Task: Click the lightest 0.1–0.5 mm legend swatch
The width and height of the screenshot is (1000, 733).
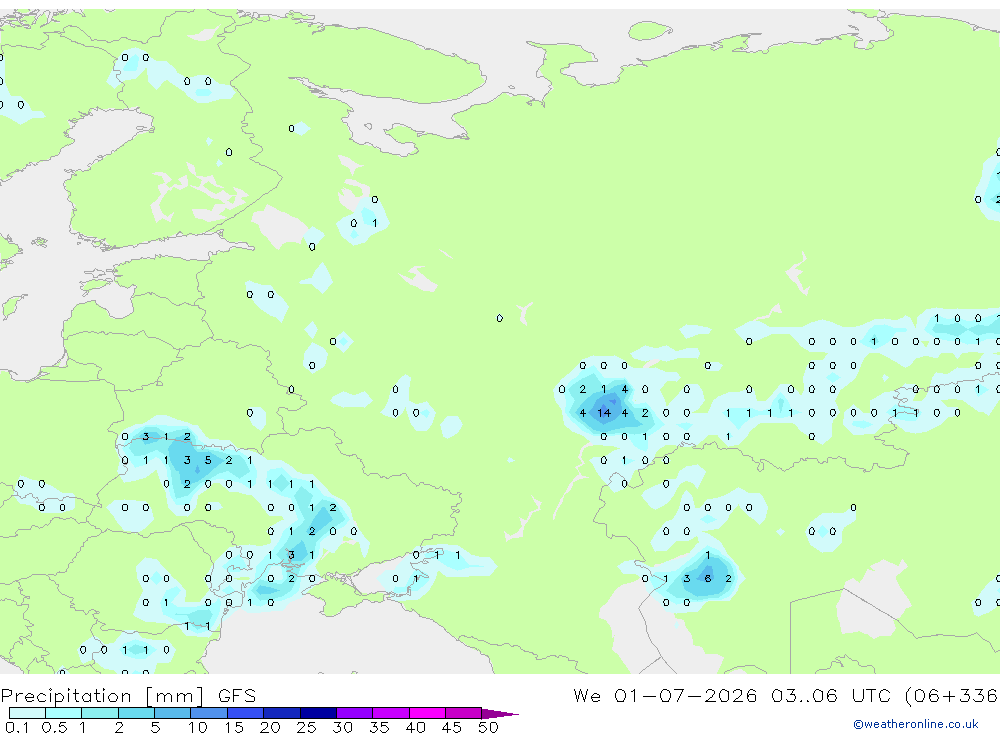Action: [x=27, y=713]
